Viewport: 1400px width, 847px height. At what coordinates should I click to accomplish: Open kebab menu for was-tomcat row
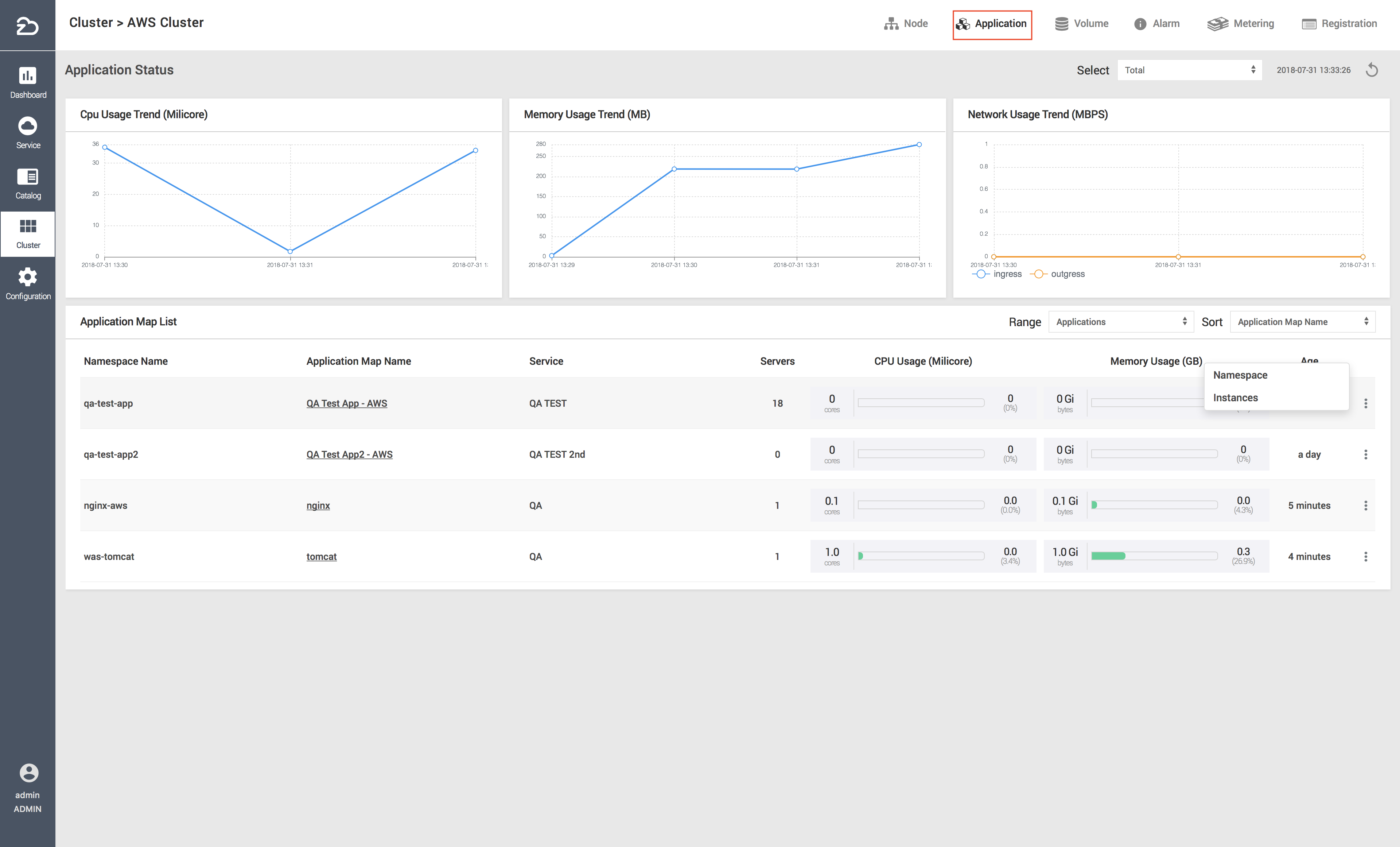(x=1365, y=557)
